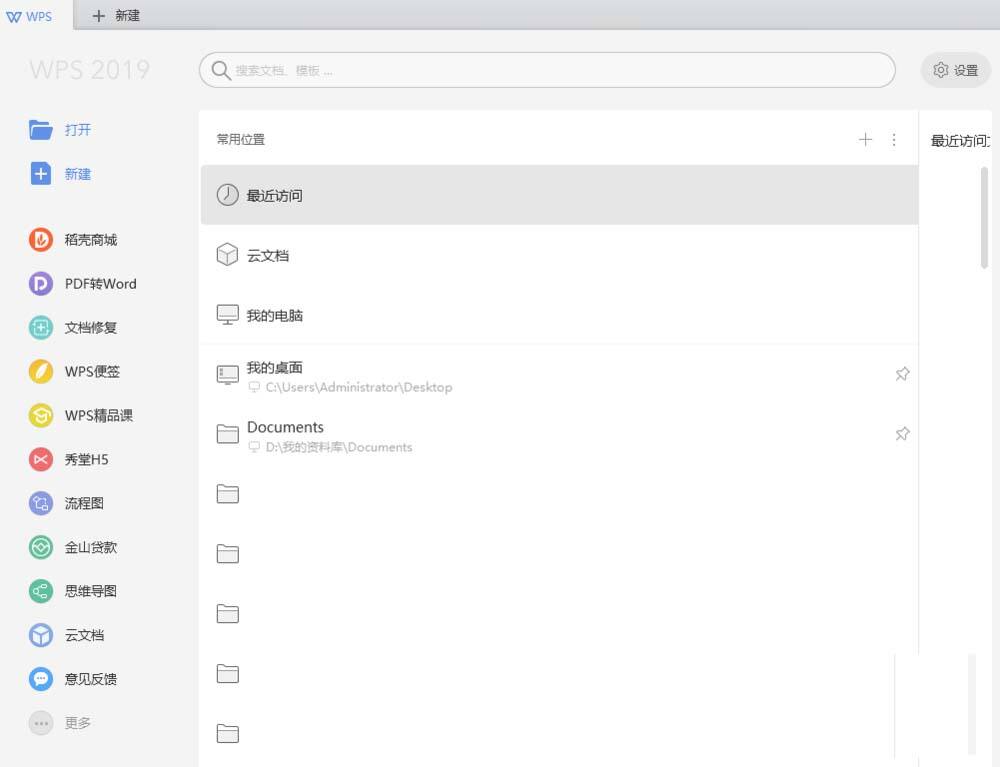Click the 打开 folder icon
The height and width of the screenshot is (767, 1000).
click(x=41, y=130)
